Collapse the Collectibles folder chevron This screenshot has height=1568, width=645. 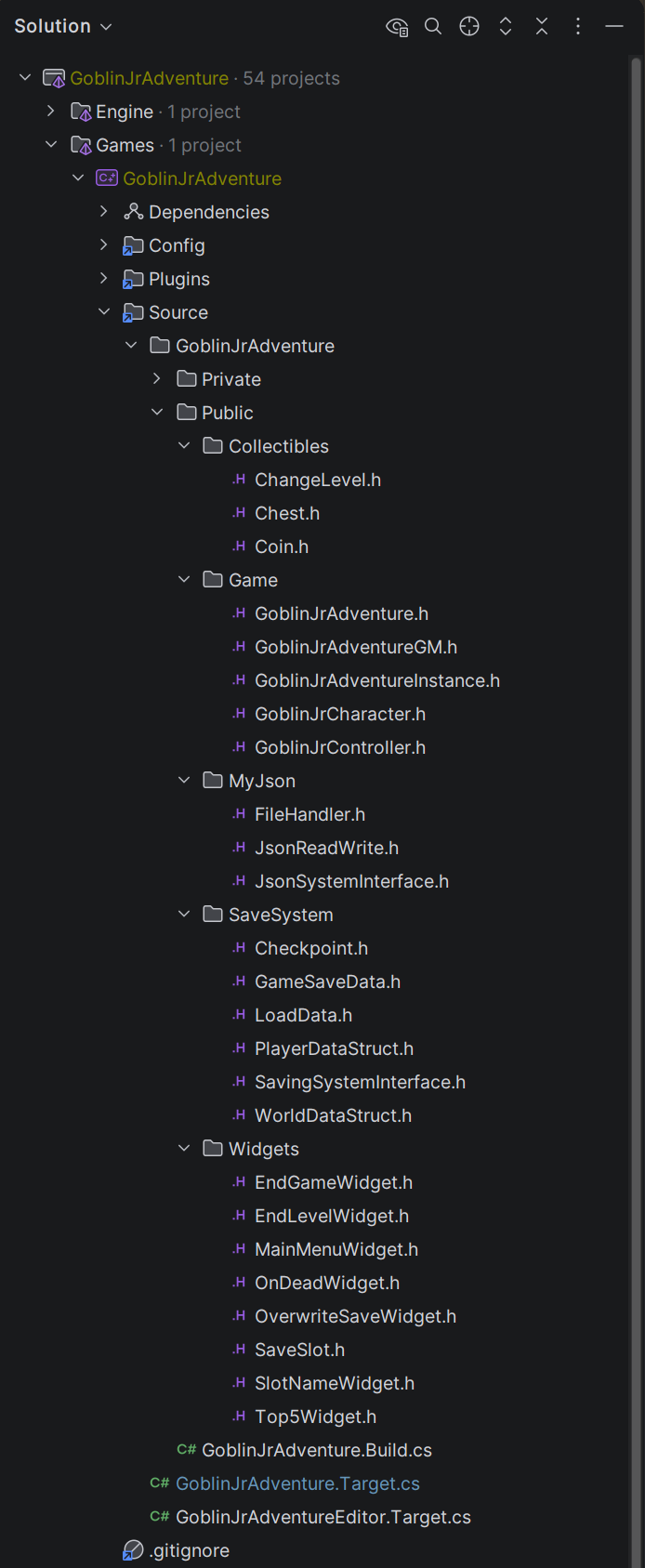pyautogui.click(x=184, y=445)
